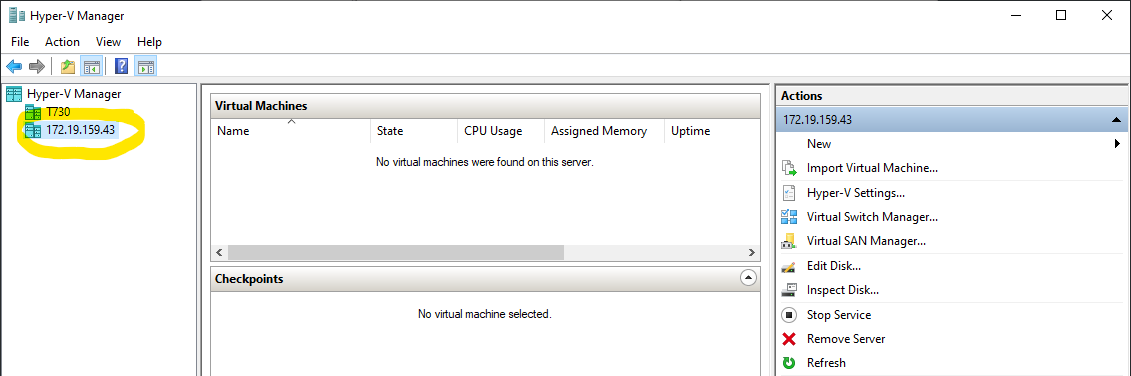Screen dimensions: 1131x376
Task: Expand the New submenu arrow
Action: (x=1118, y=144)
